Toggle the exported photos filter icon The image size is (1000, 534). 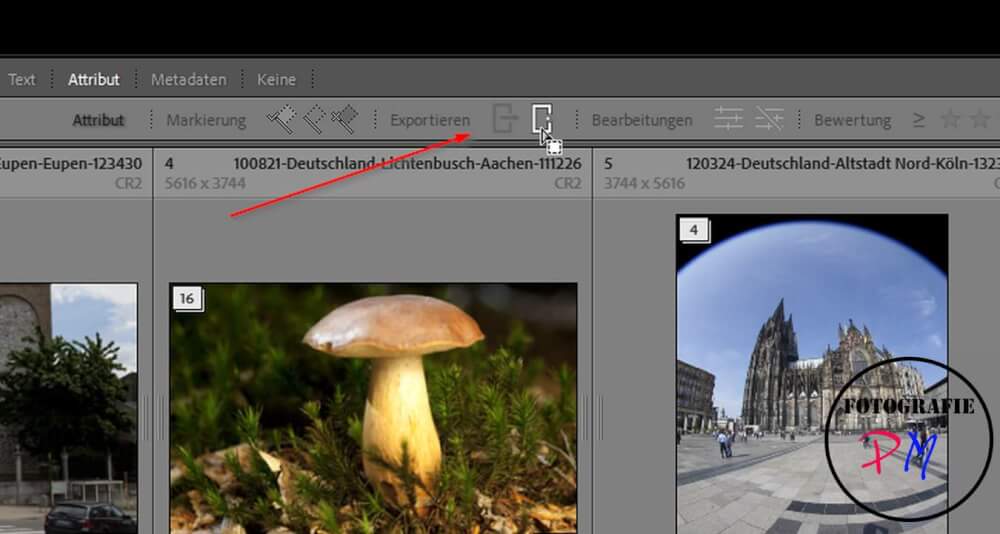tap(505, 119)
